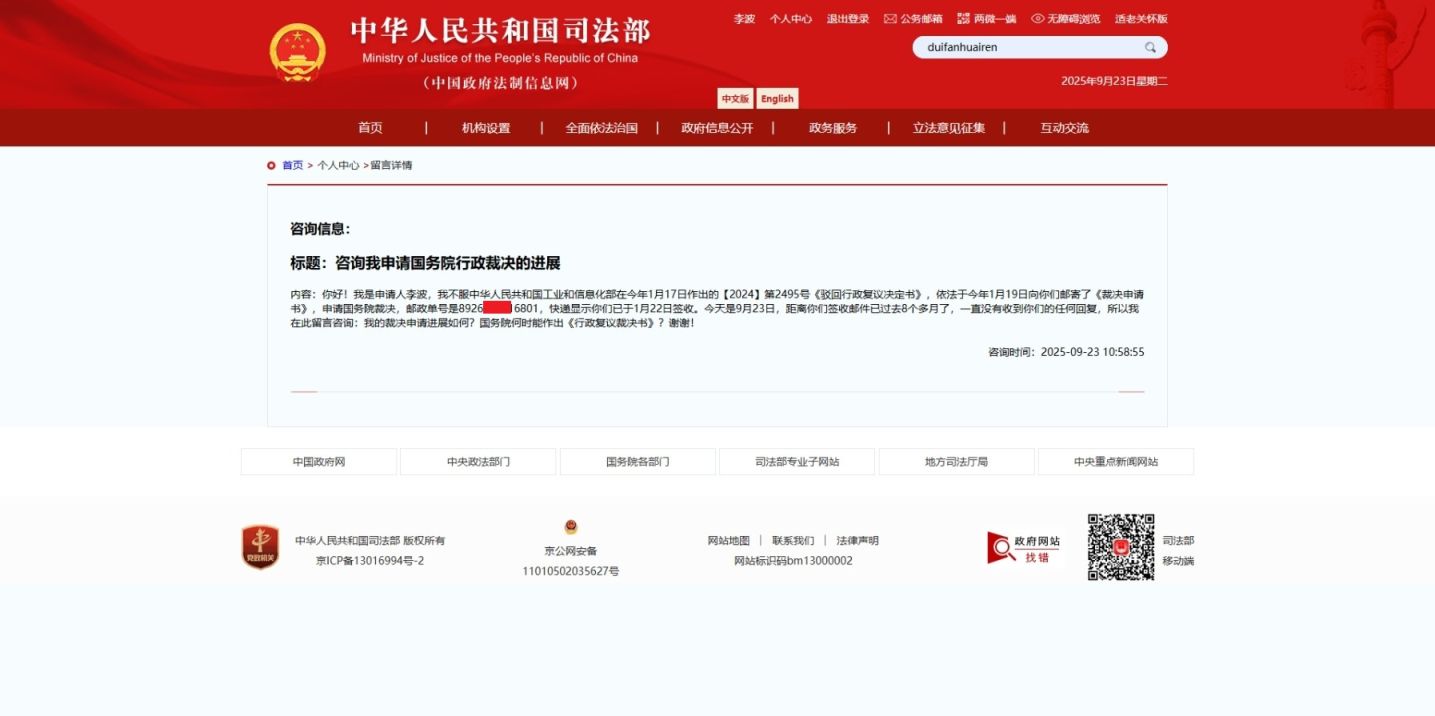
Task: Expand the 国务院各部门 links box
Action: click(637, 462)
